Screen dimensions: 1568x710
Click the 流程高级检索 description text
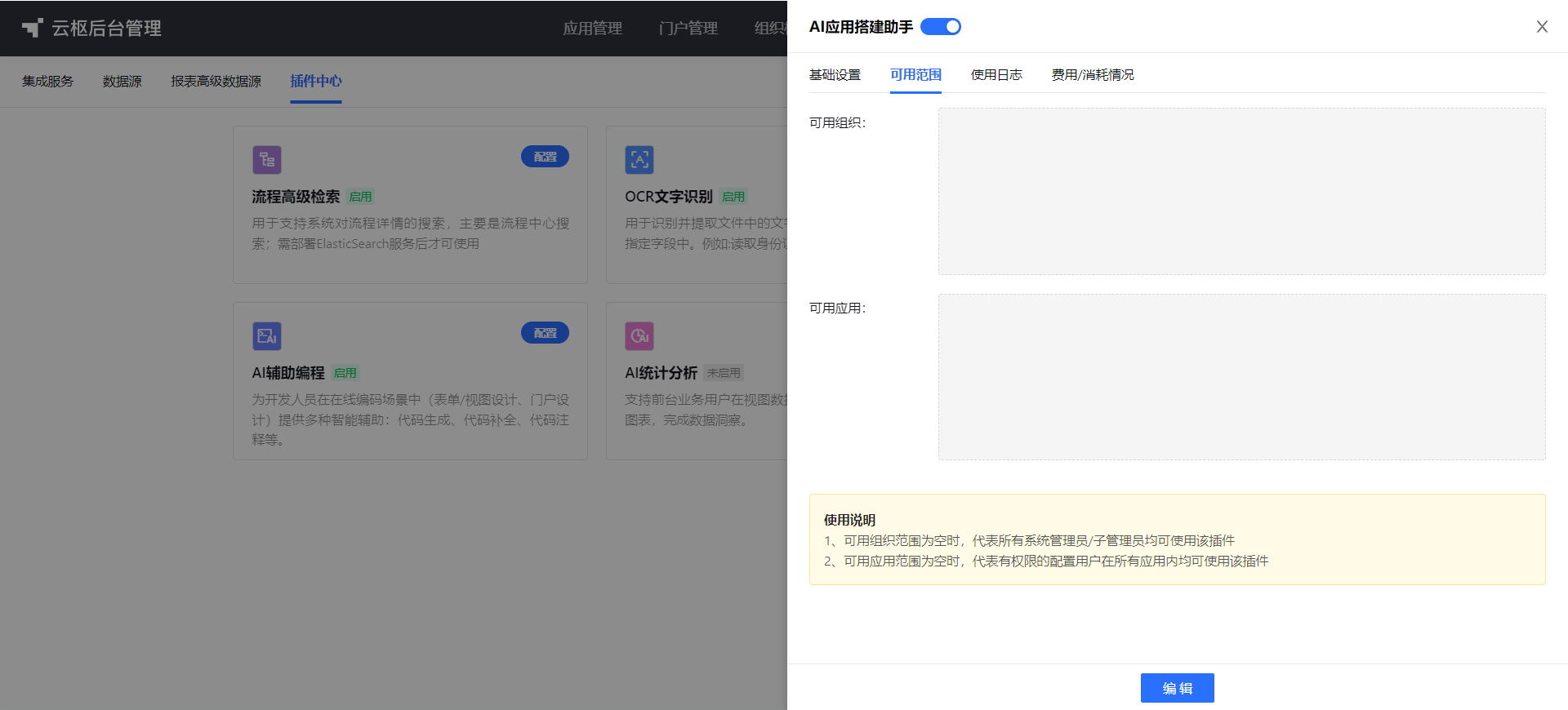pos(411,233)
